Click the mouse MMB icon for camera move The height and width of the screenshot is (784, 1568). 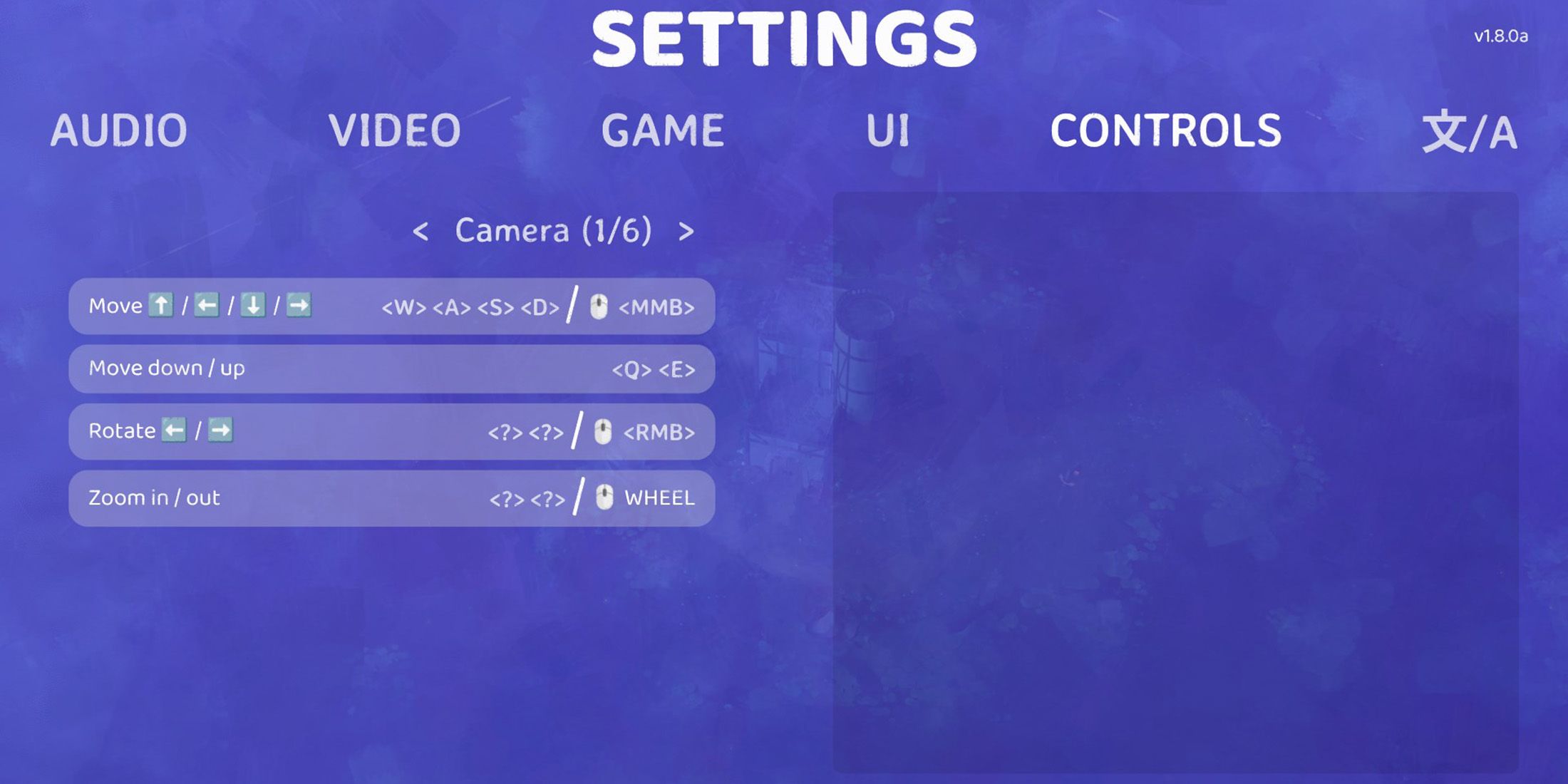pyautogui.click(x=602, y=306)
